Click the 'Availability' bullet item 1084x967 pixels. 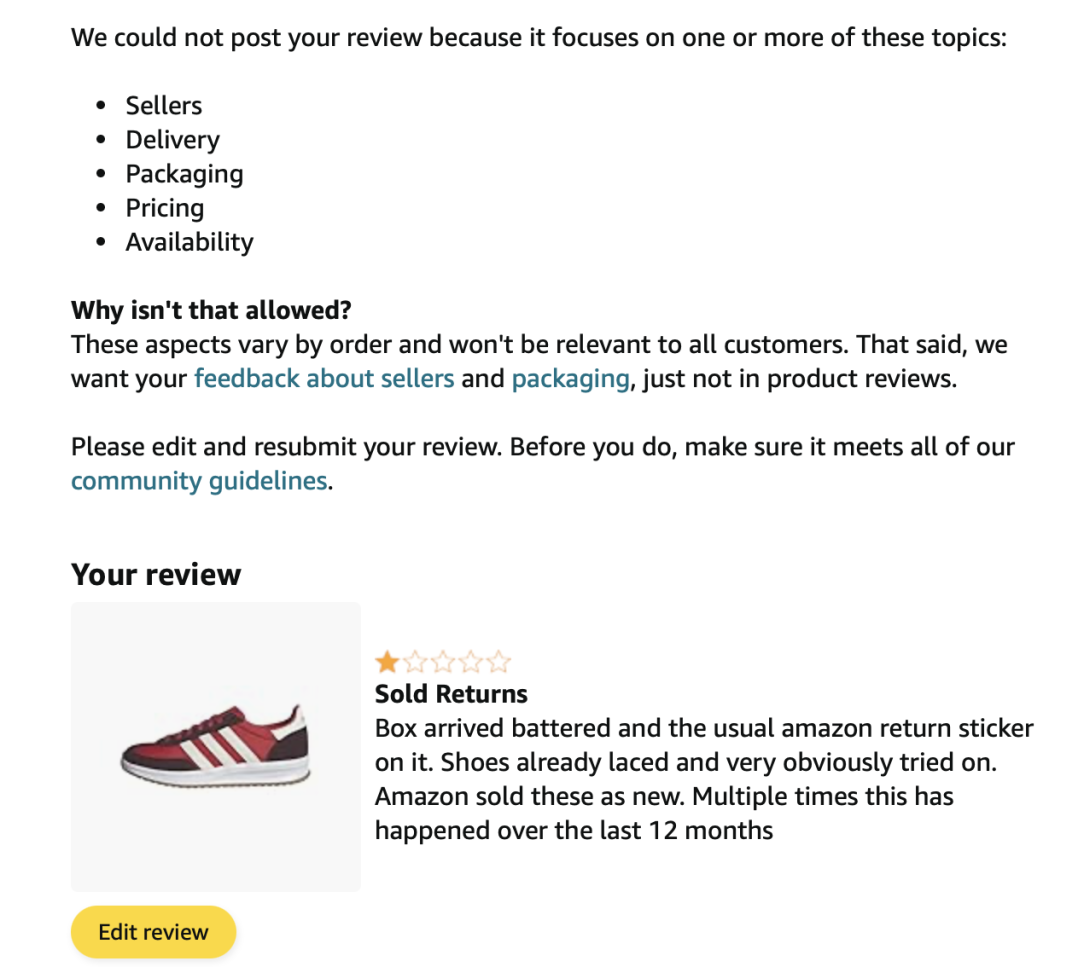pyautogui.click(x=189, y=242)
